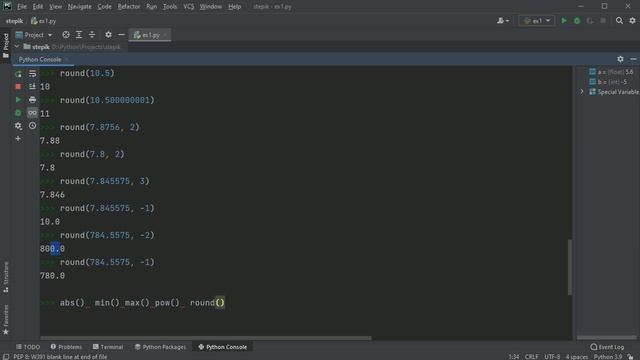The image size is (640, 360).
Task: Click the green Execute current statement icon
Action: click(18, 100)
